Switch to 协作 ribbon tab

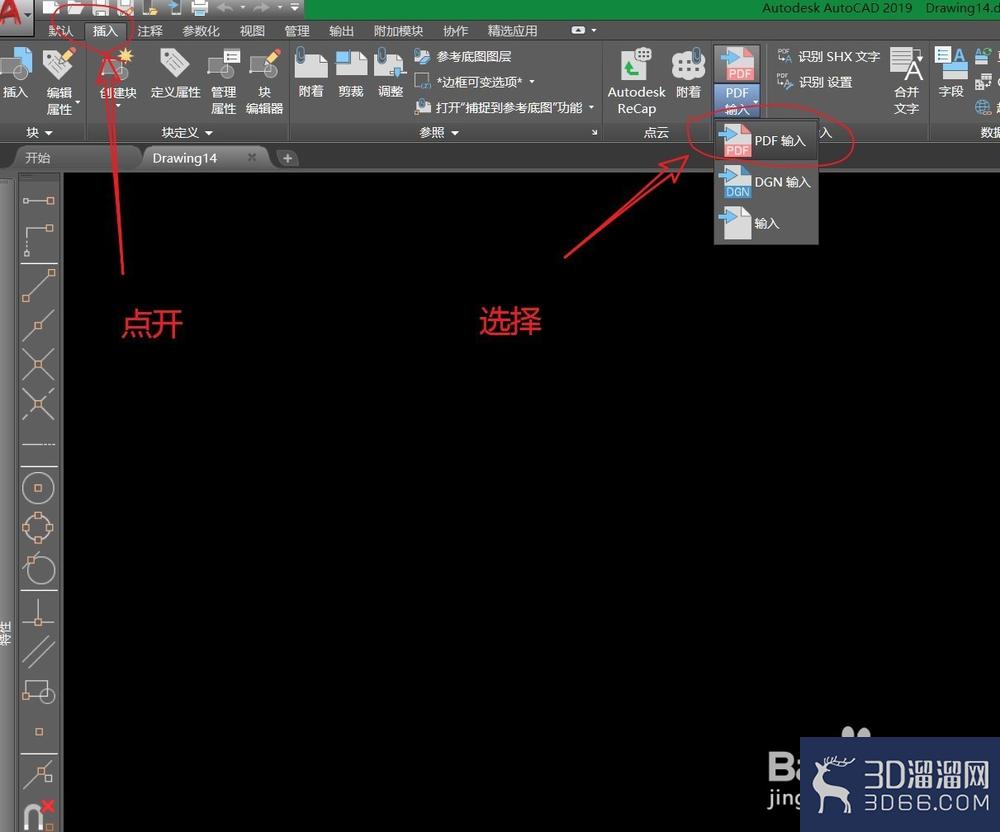[455, 31]
